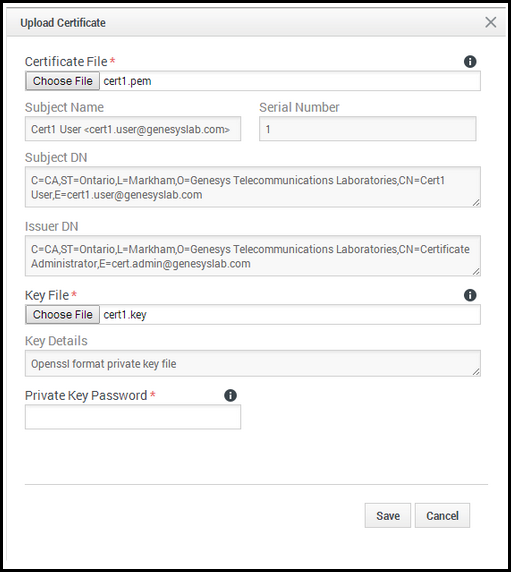Cancel the certificate upload

pyautogui.click(x=442, y=515)
